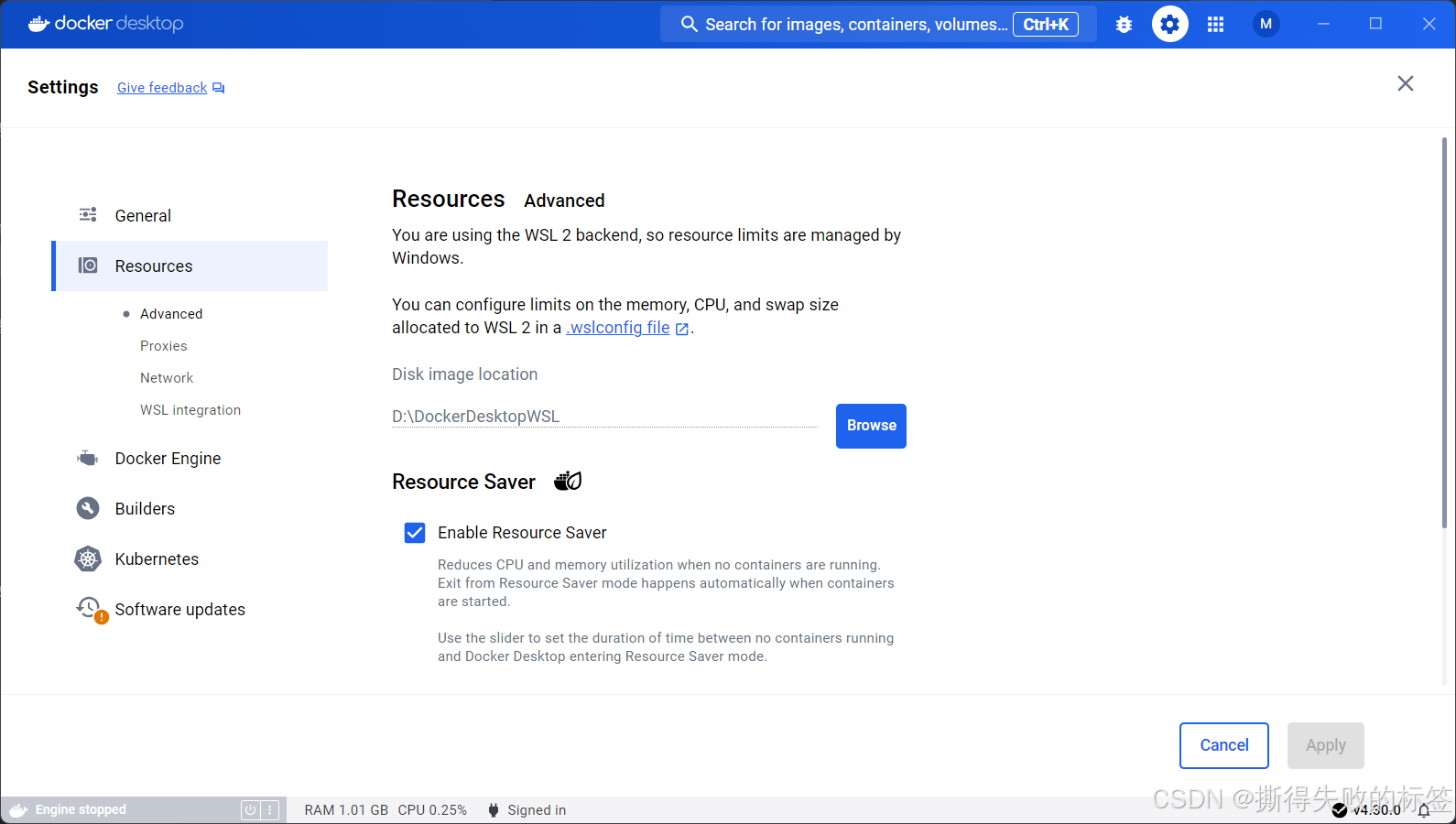Click the feedback chat icon

[218, 88]
